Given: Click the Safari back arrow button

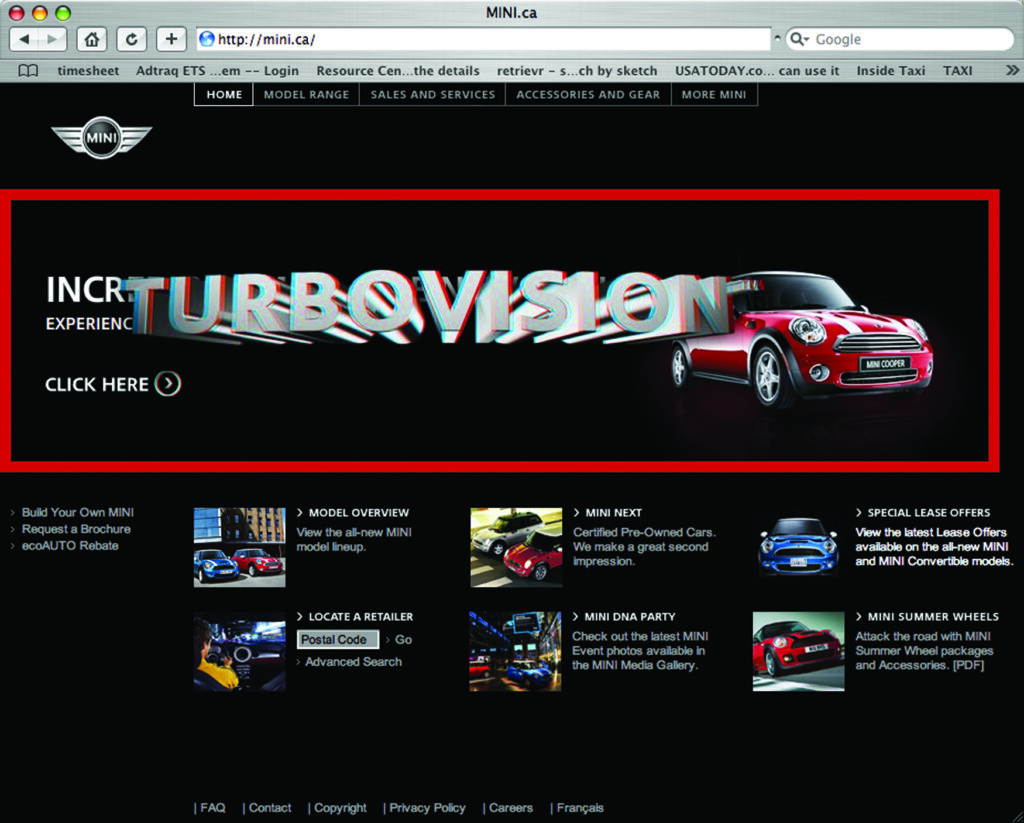Looking at the screenshot, I should 24,39.
